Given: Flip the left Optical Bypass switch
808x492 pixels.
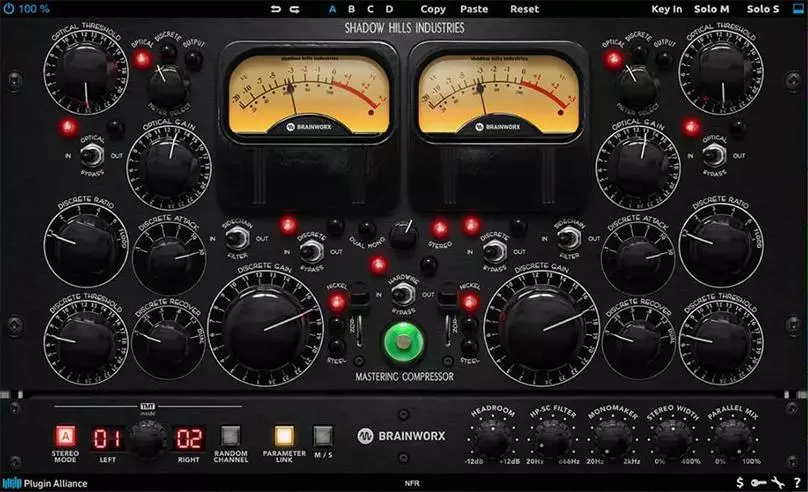Looking at the screenshot, I should click(92, 155).
